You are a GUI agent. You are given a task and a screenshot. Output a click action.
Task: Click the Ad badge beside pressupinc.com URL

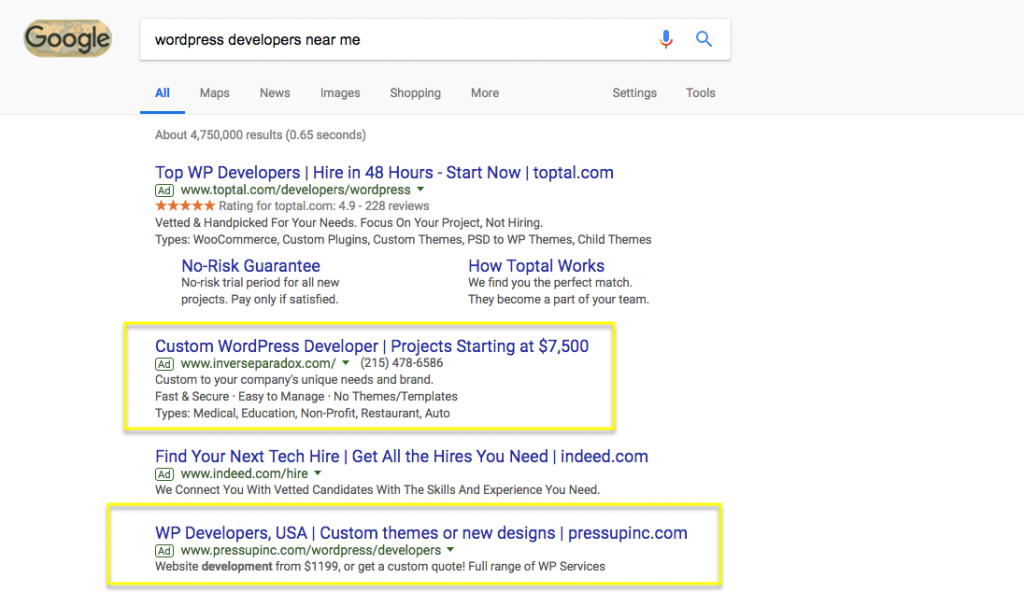click(165, 551)
